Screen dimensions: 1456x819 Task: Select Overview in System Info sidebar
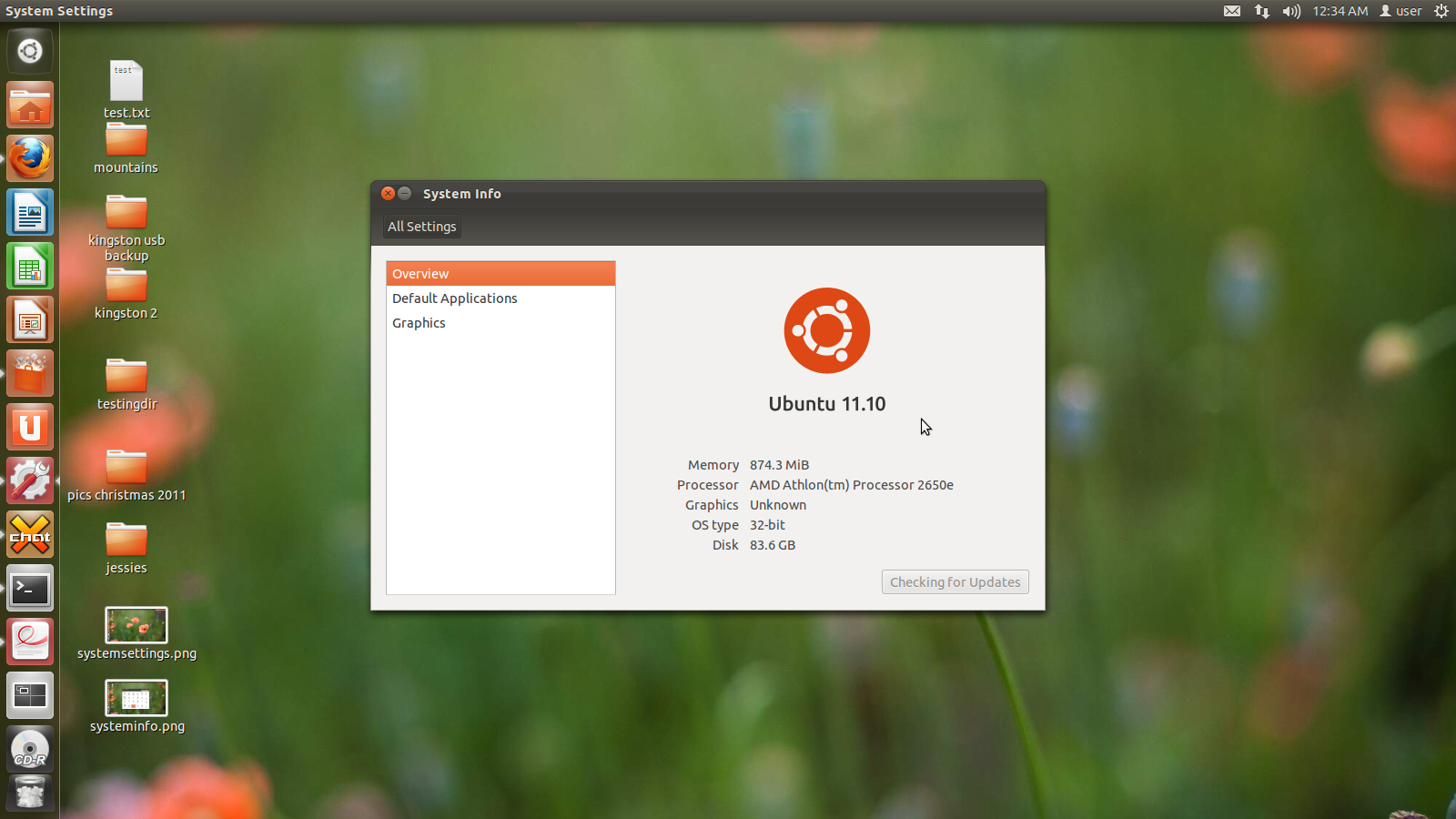coord(500,274)
